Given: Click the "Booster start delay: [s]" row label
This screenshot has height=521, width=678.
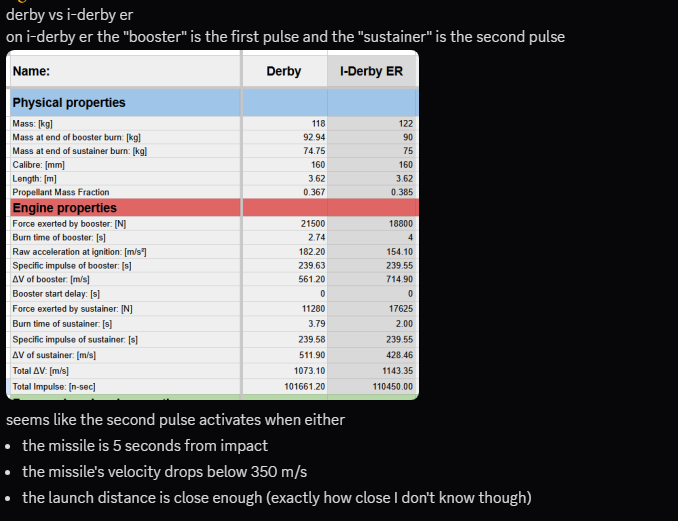Looking at the screenshot, I should pos(56,294).
